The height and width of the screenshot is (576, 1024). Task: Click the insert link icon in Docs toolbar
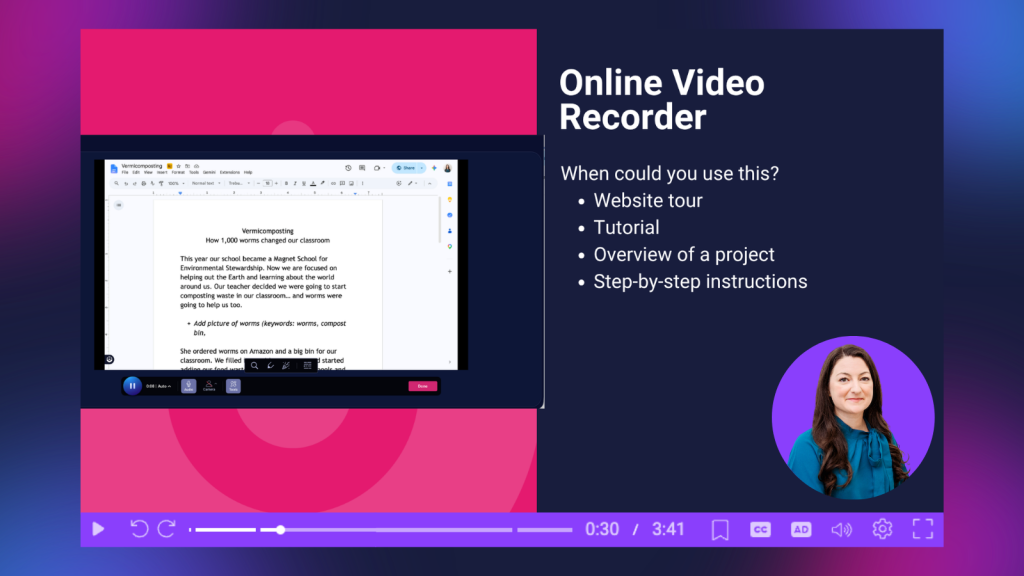[x=333, y=184]
